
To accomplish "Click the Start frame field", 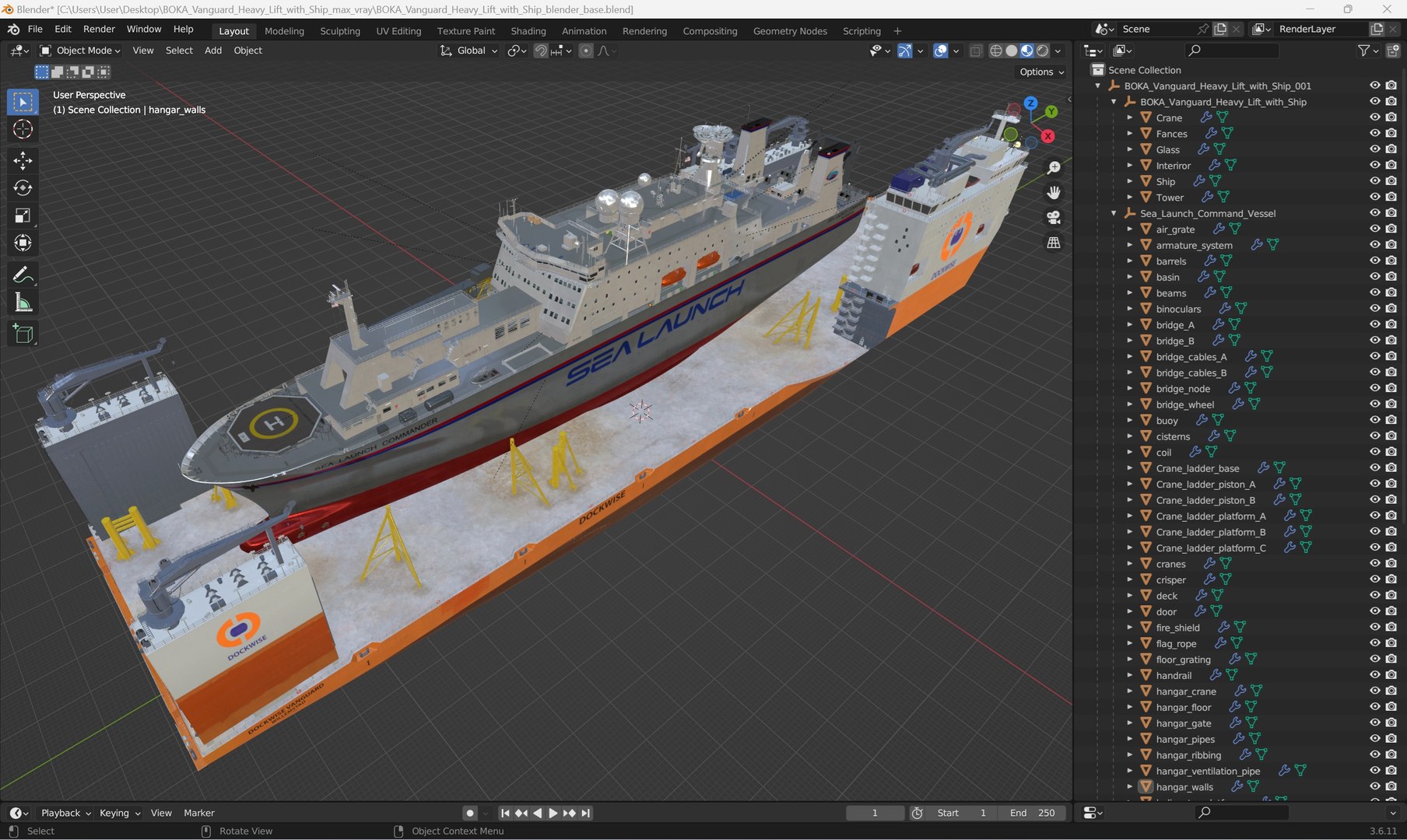I will tap(962, 813).
